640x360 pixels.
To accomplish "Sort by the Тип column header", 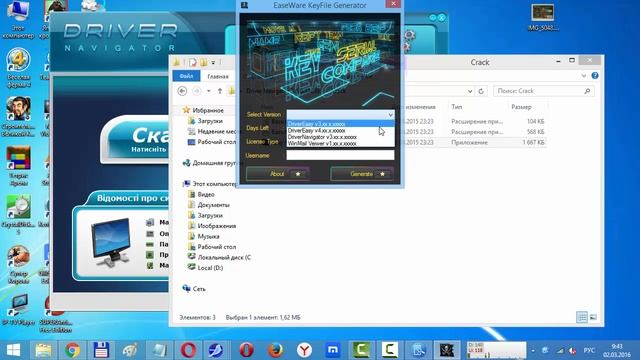I will 457,107.
